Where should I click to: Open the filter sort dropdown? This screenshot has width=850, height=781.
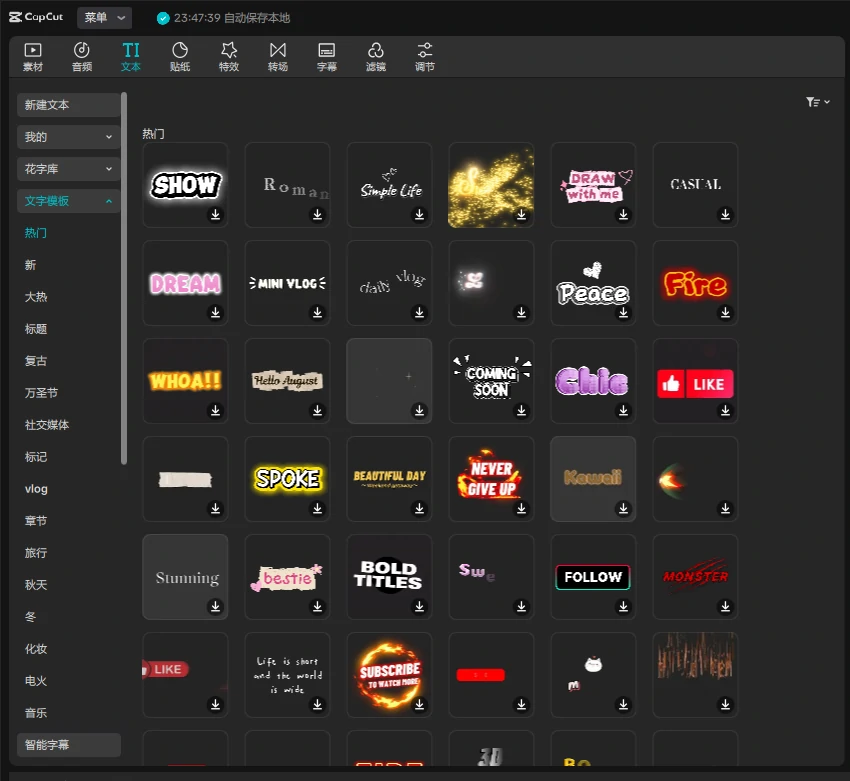818,102
